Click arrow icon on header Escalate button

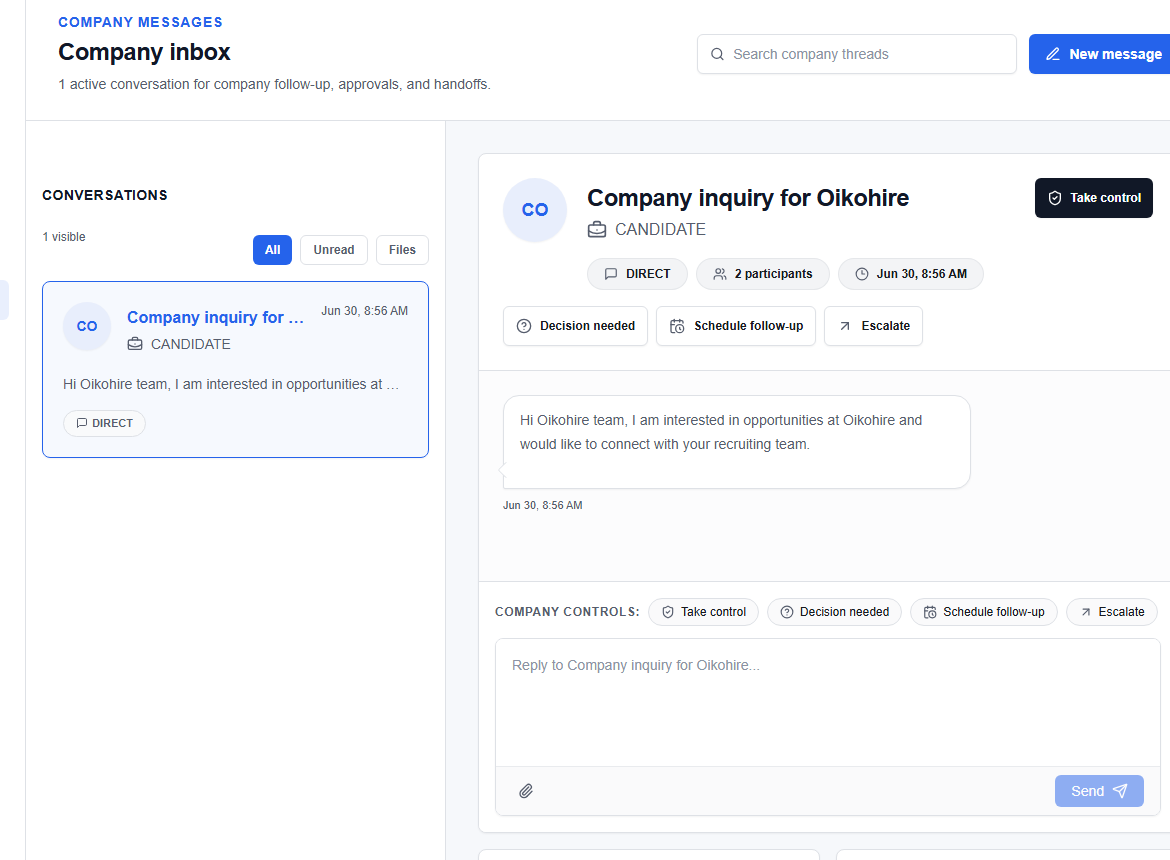(x=845, y=326)
